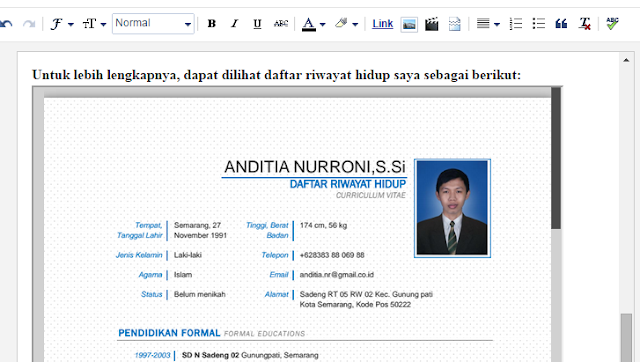Click the email anditia.nr@gmail.co.id
The width and height of the screenshot is (640, 362).
tap(337, 275)
